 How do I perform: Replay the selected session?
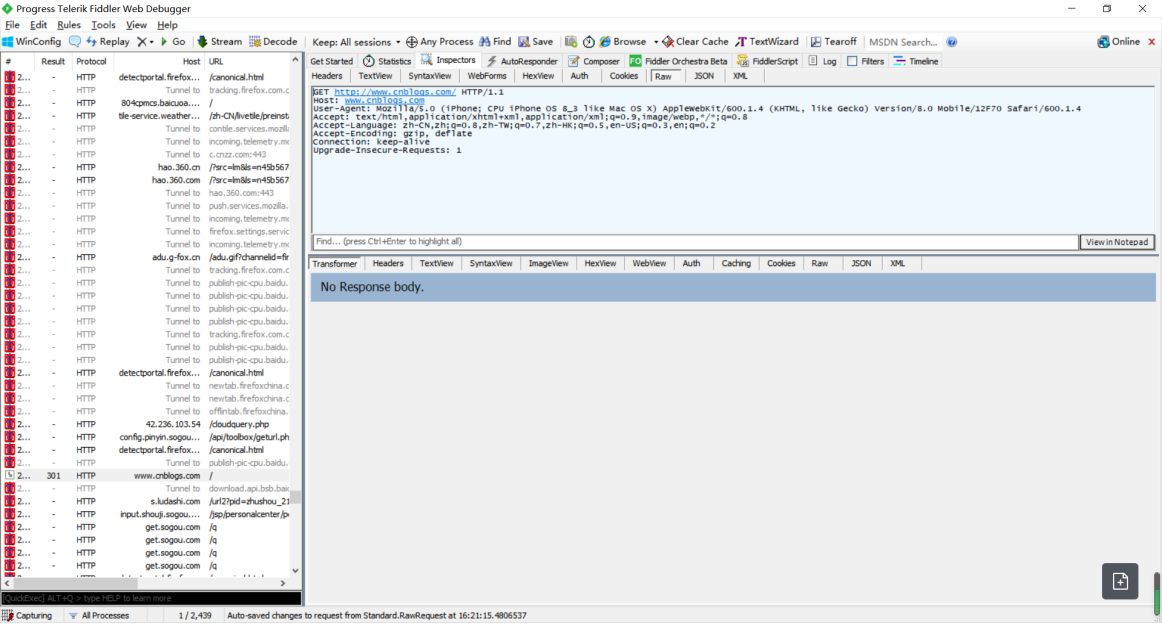tap(108, 42)
